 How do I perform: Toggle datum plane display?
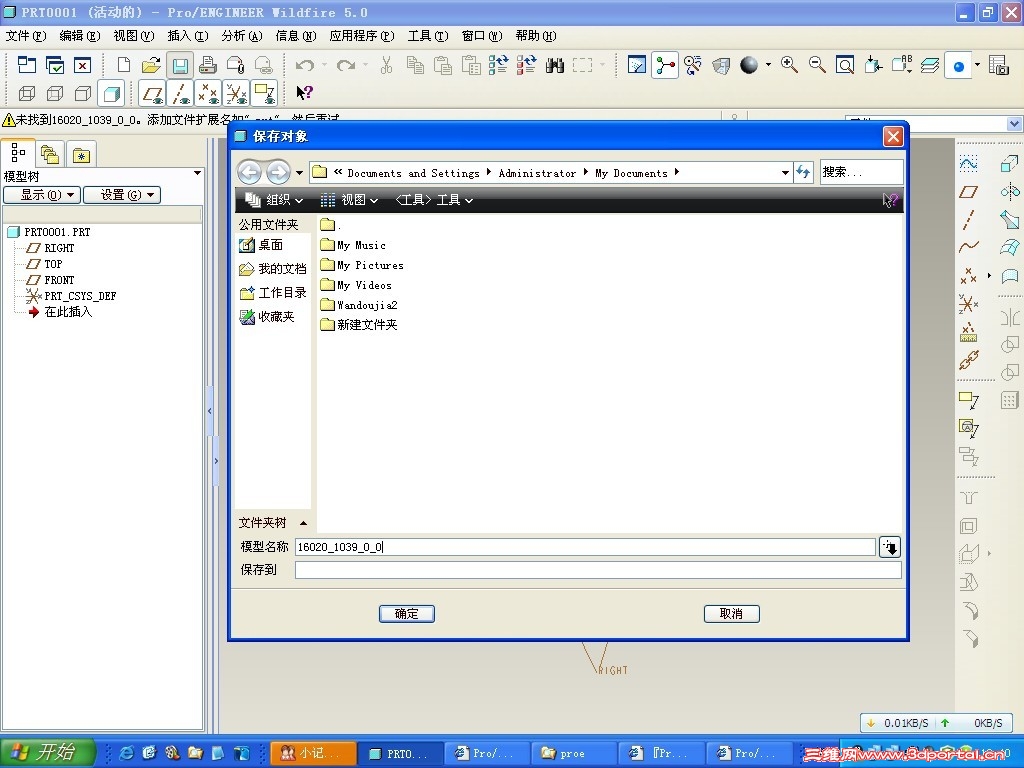click(153, 93)
